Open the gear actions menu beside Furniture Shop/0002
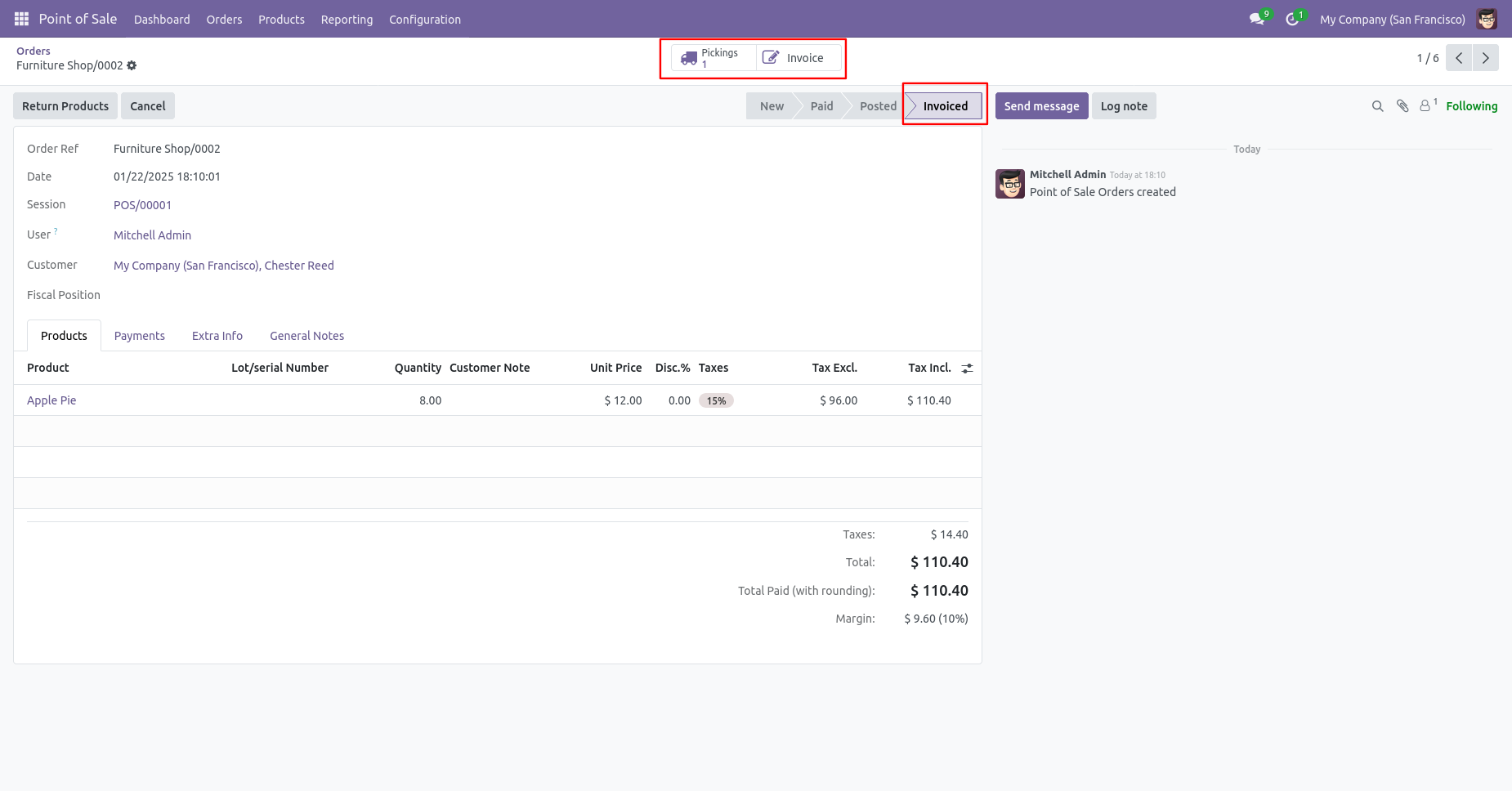 (x=132, y=65)
